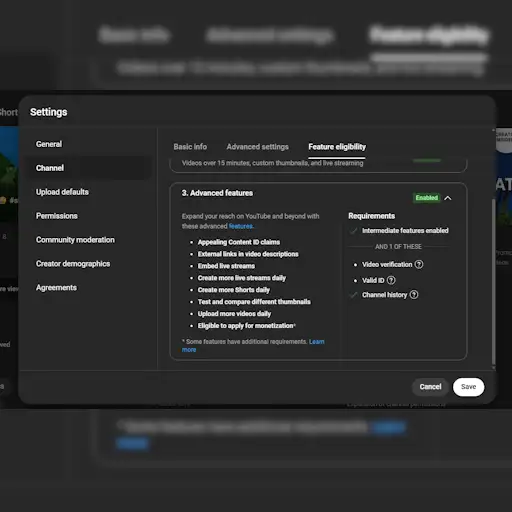Open help icon next to Channel history
The height and width of the screenshot is (512, 512).
414,295
